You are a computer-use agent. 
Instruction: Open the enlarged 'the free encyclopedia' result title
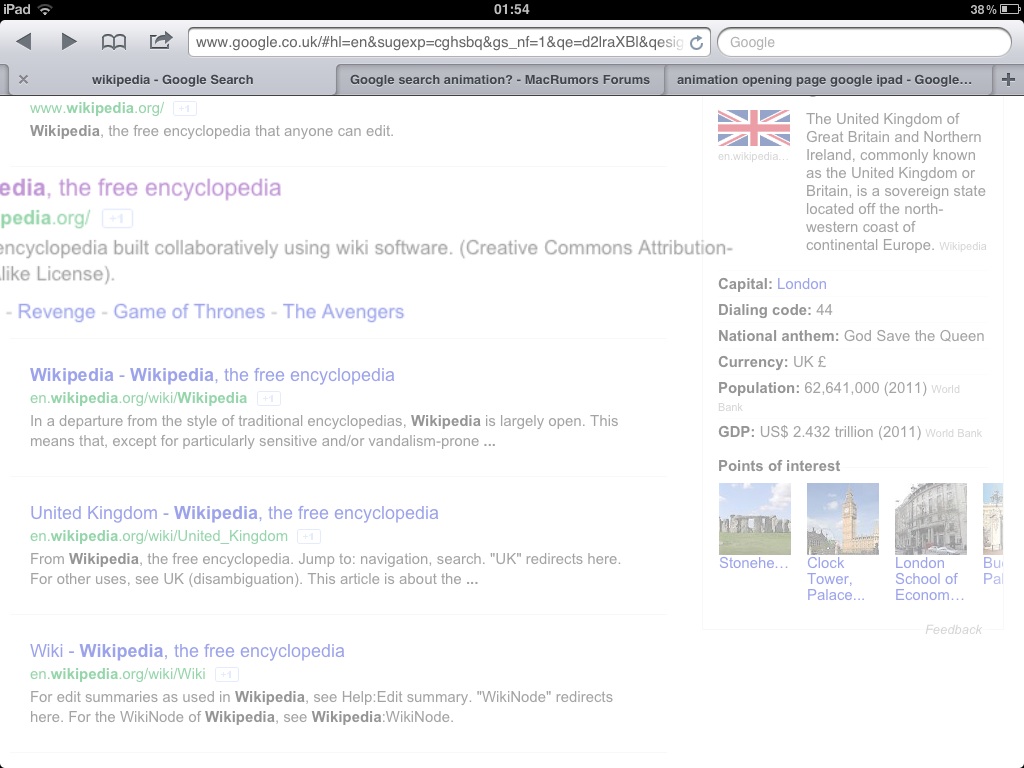[140, 188]
